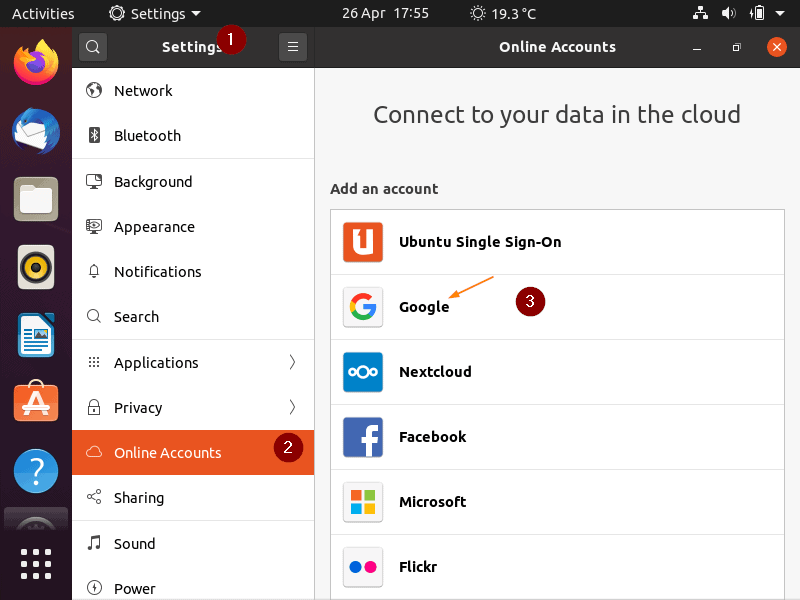800x600 pixels.
Task: Open the hamburger menu in Settings header
Action: 293,47
